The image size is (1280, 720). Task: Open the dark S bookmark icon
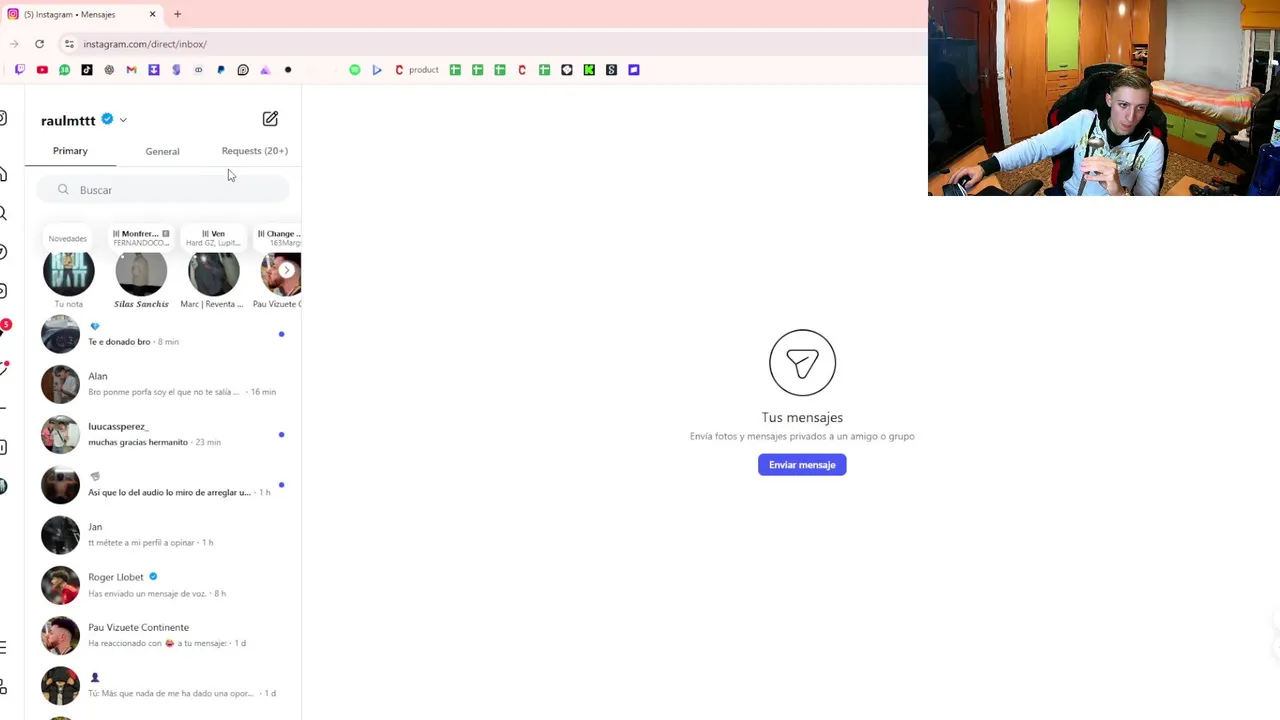tap(611, 70)
